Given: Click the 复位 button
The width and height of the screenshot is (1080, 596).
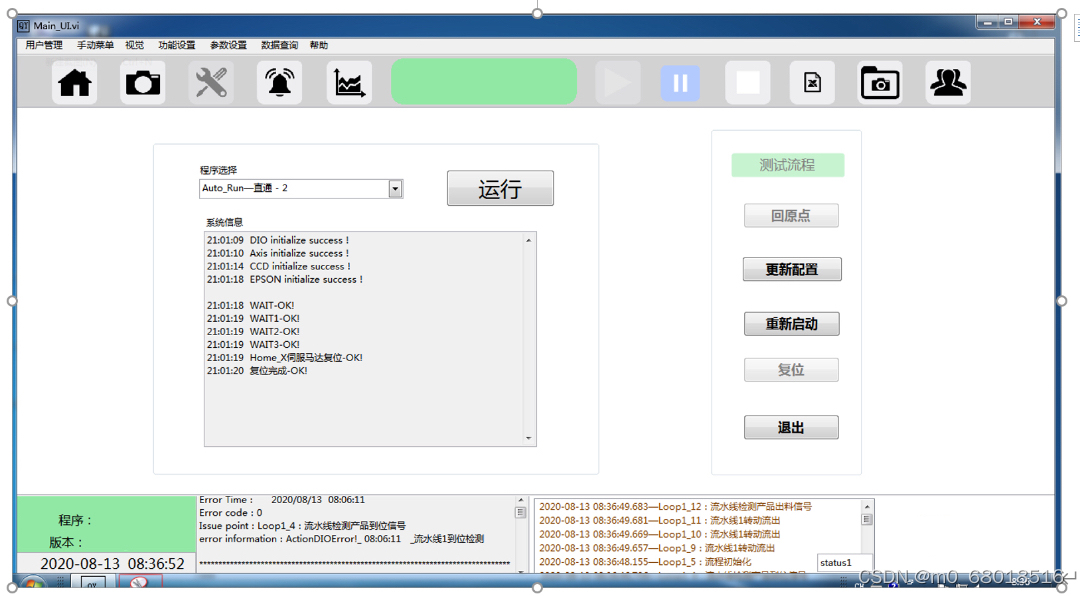Looking at the screenshot, I should (x=791, y=370).
